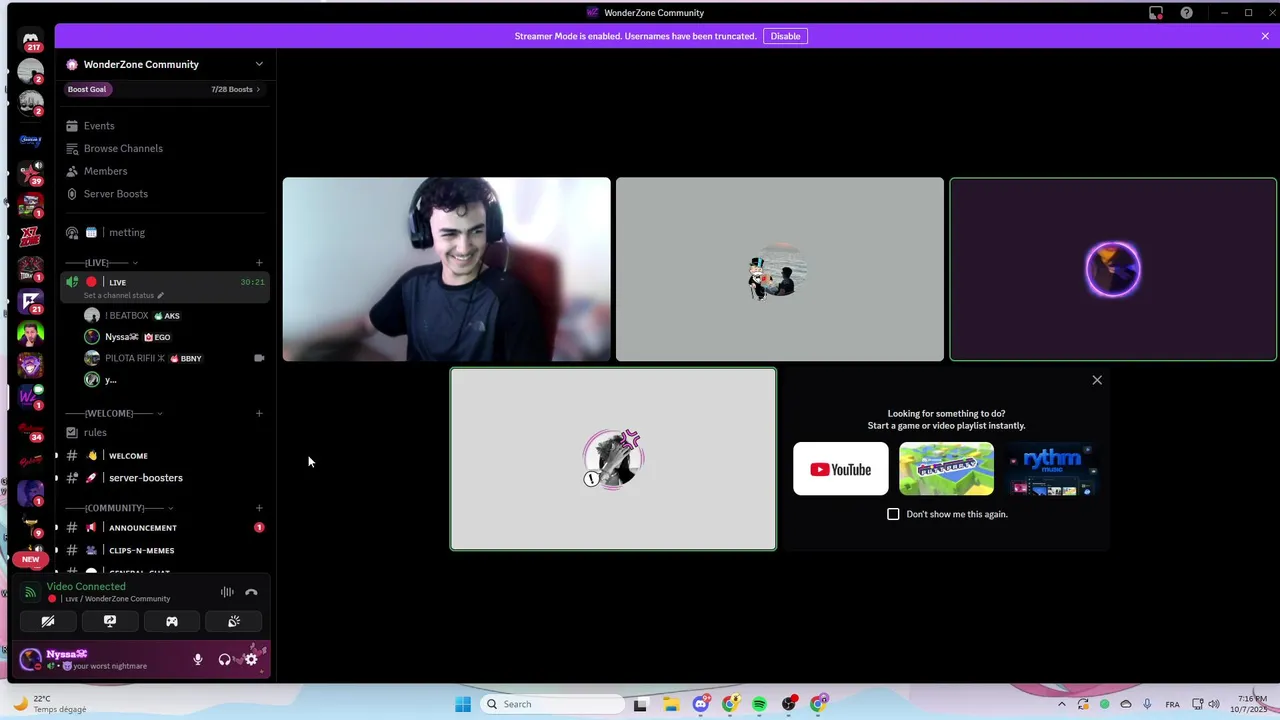Open Windows Start menu
The image size is (1280, 720).
pyautogui.click(x=463, y=704)
